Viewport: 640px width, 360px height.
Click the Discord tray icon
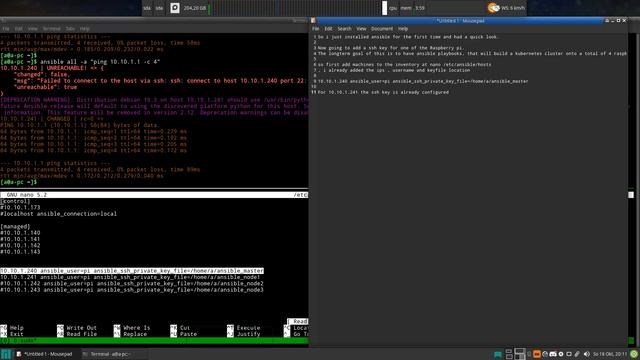pyautogui.click(x=553, y=354)
